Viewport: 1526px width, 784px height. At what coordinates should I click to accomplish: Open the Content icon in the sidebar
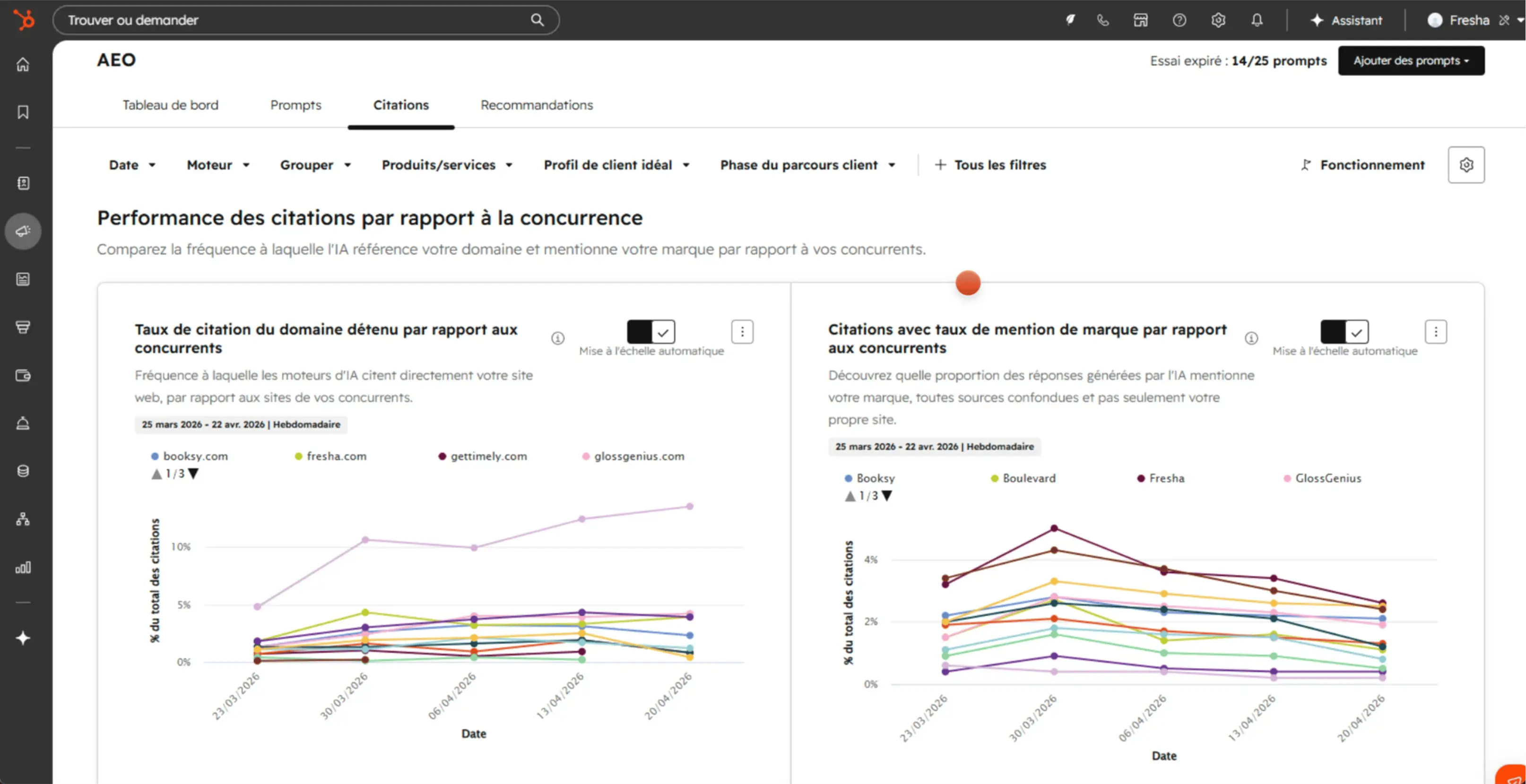[23, 279]
